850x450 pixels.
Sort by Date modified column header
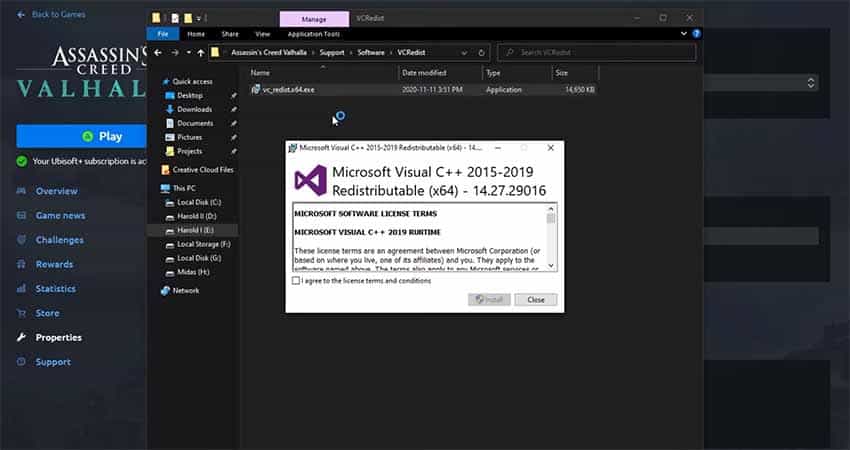click(440, 73)
